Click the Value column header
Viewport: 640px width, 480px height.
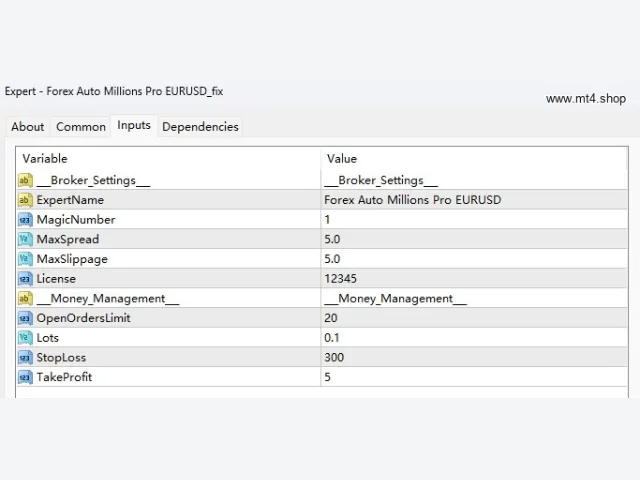(x=474, y=159)
